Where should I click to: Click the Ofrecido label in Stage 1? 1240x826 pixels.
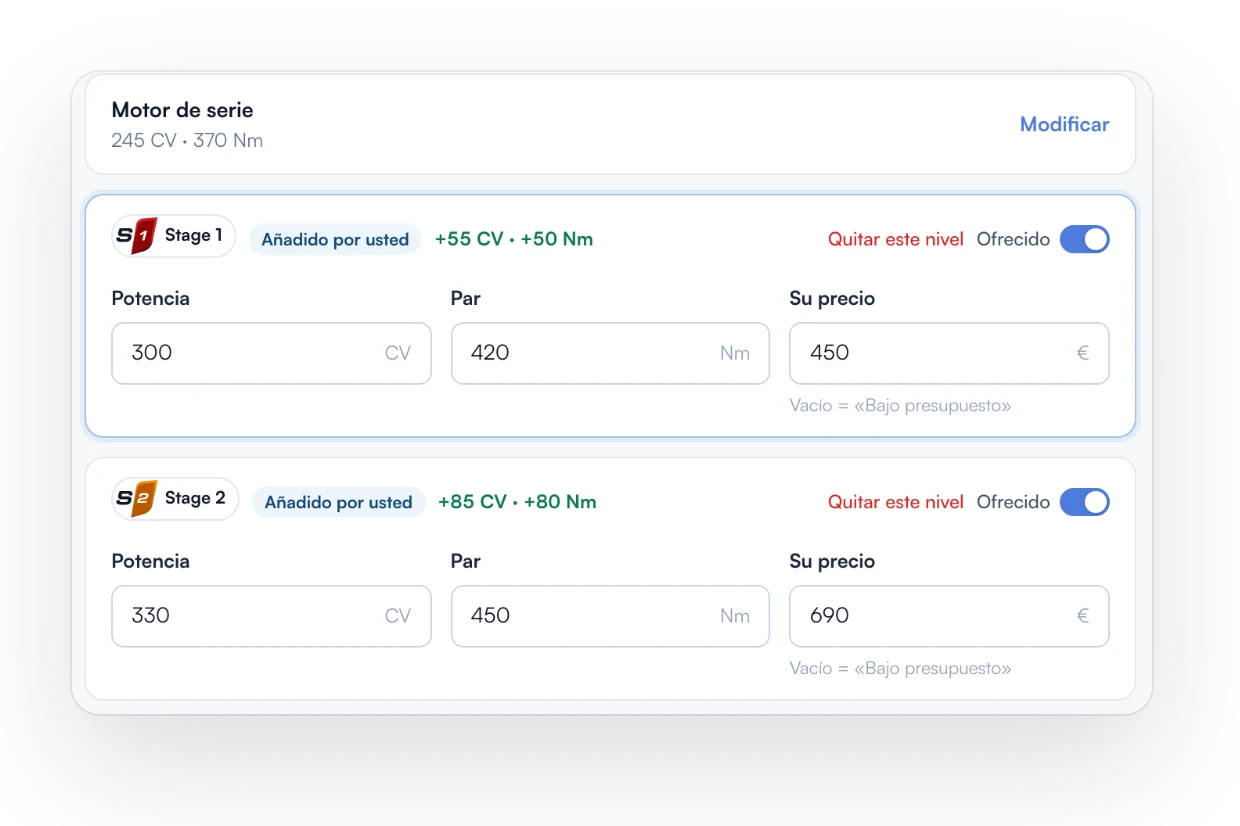tap(1013, 239)
